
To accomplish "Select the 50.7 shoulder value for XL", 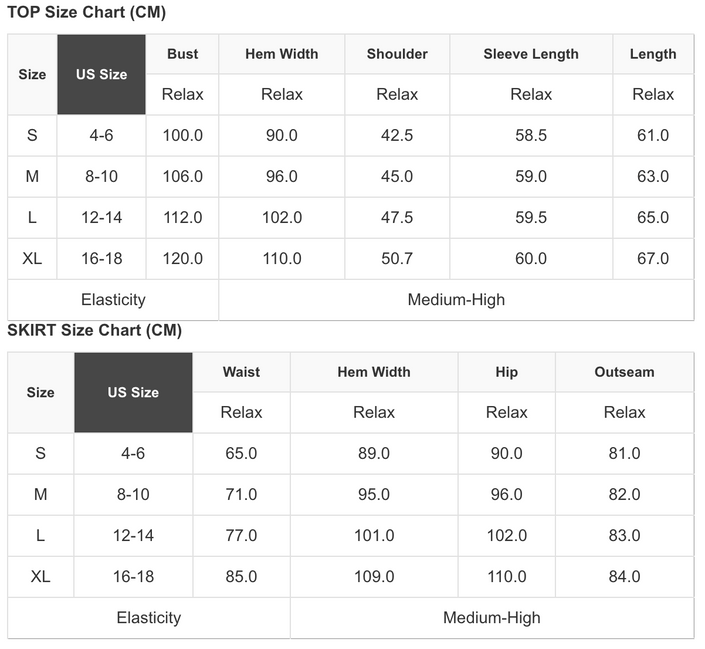I will tap(397, 259).
